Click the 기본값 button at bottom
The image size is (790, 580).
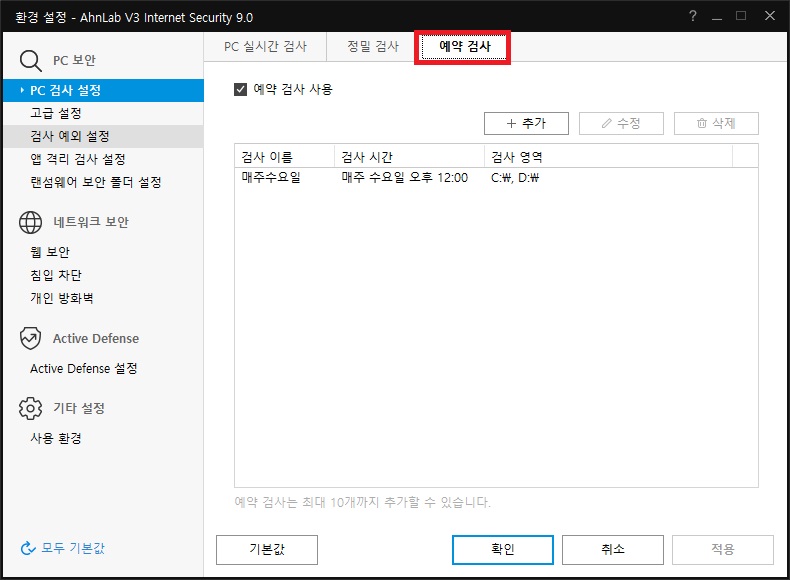coord(267,549)
